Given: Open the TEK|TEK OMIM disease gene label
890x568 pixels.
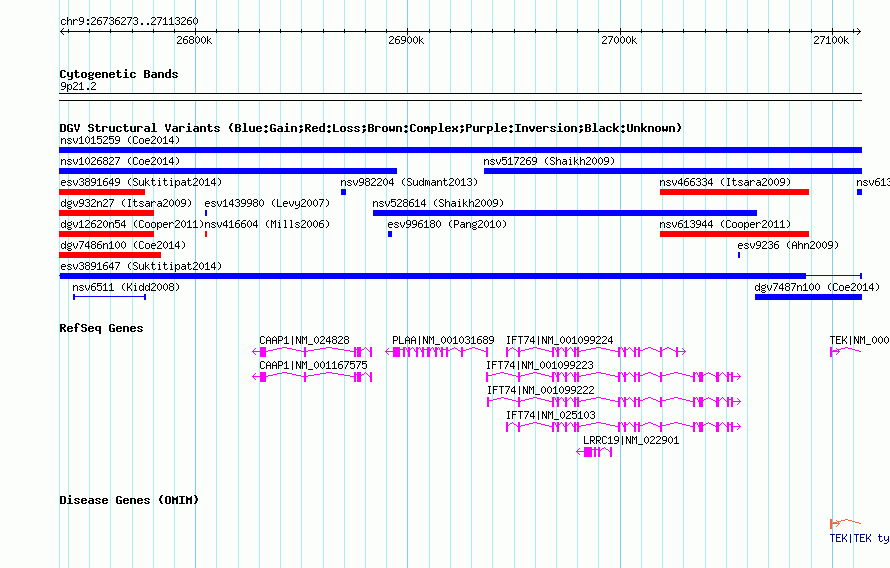Looking at the screenshot, I should point(859,538).
